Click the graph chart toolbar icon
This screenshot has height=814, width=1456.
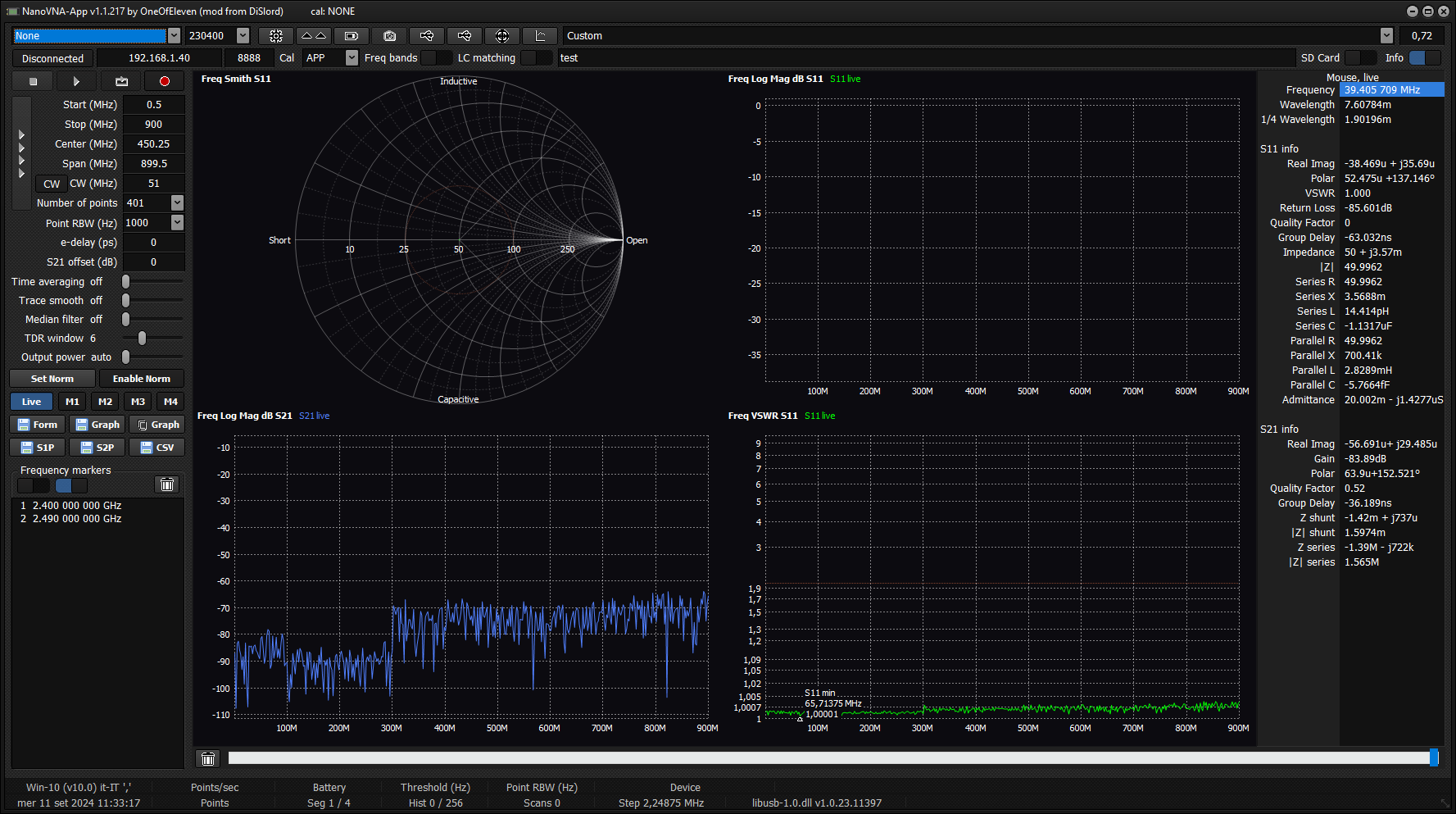tap(540, 36)
